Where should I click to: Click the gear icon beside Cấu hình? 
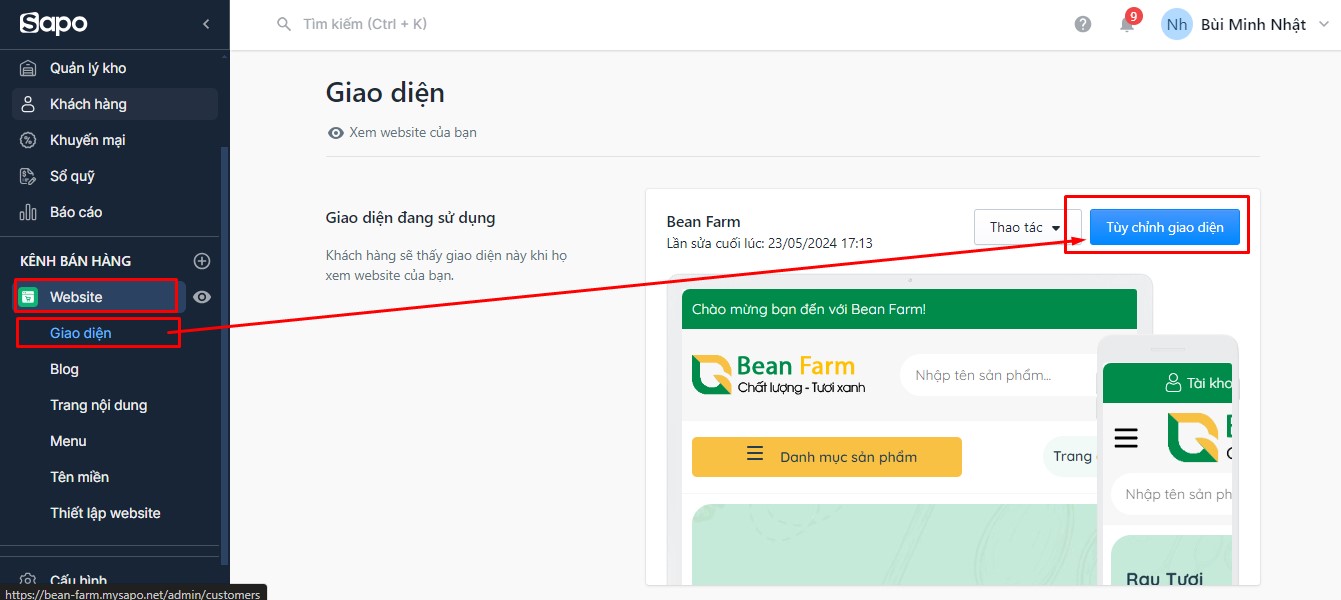coord(29,581)
